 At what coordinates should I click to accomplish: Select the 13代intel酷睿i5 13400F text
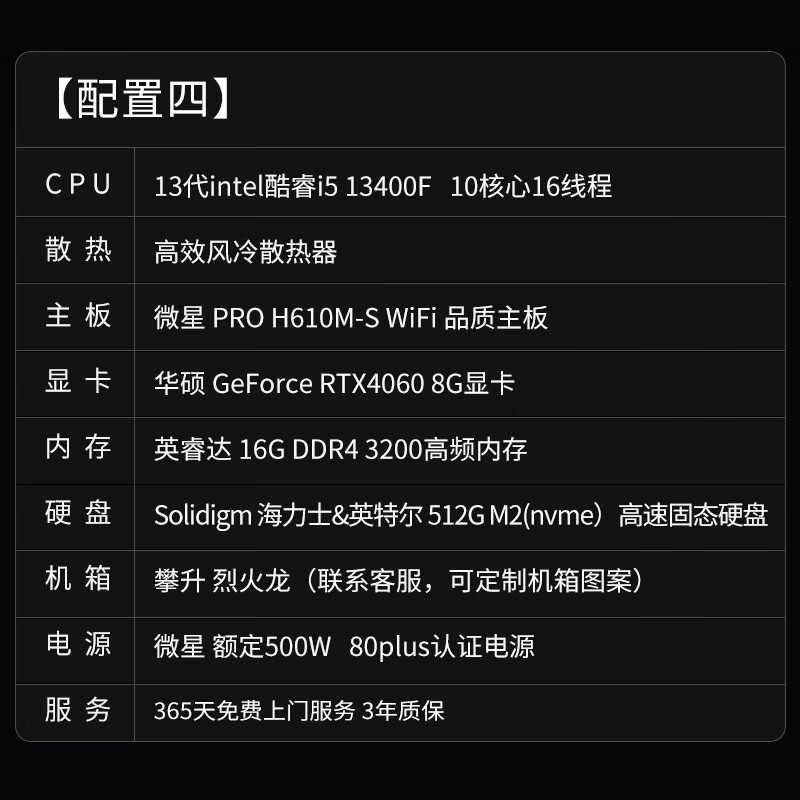292,186
